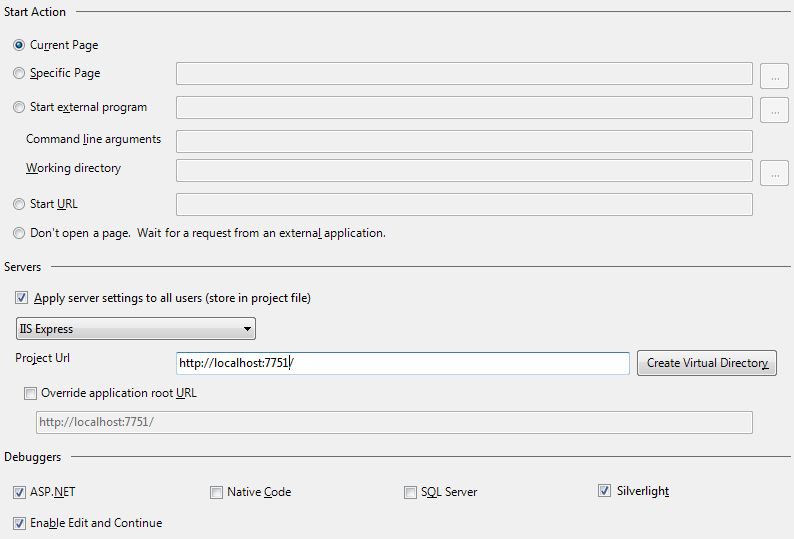This screenshot has width=794, height=539.
Task: Enable the Native Code debugger checkbox
Action: 216,492
